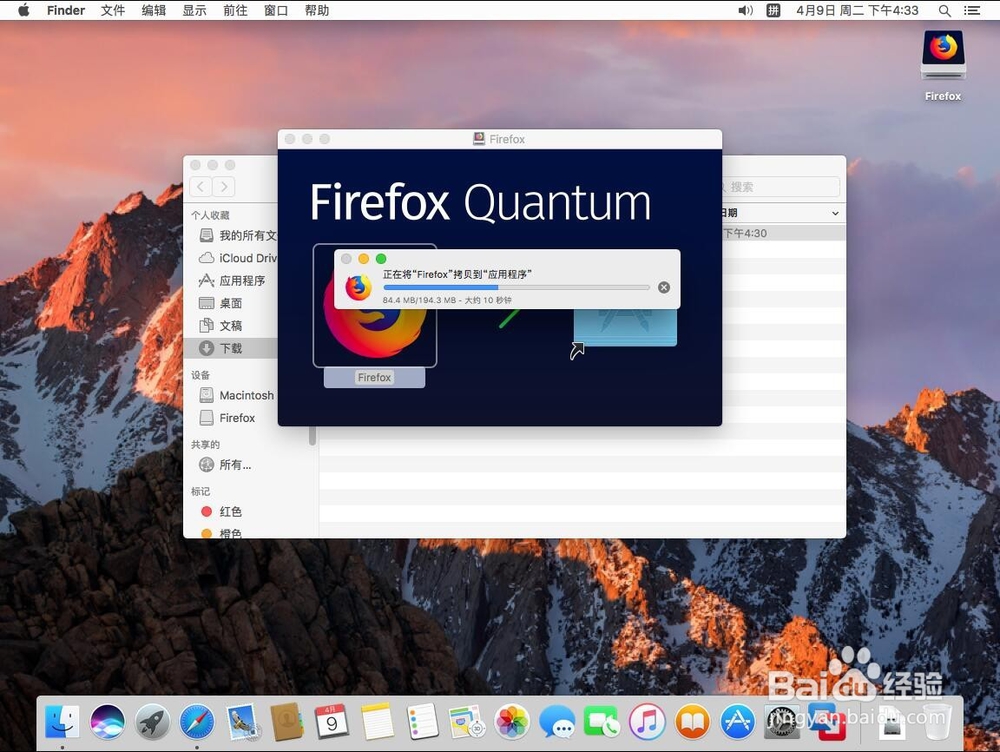Click the Applications folder alias in the disk image window
This screenshot has width=1000, height=752.
pyautogui.click(x=625, y=327)
